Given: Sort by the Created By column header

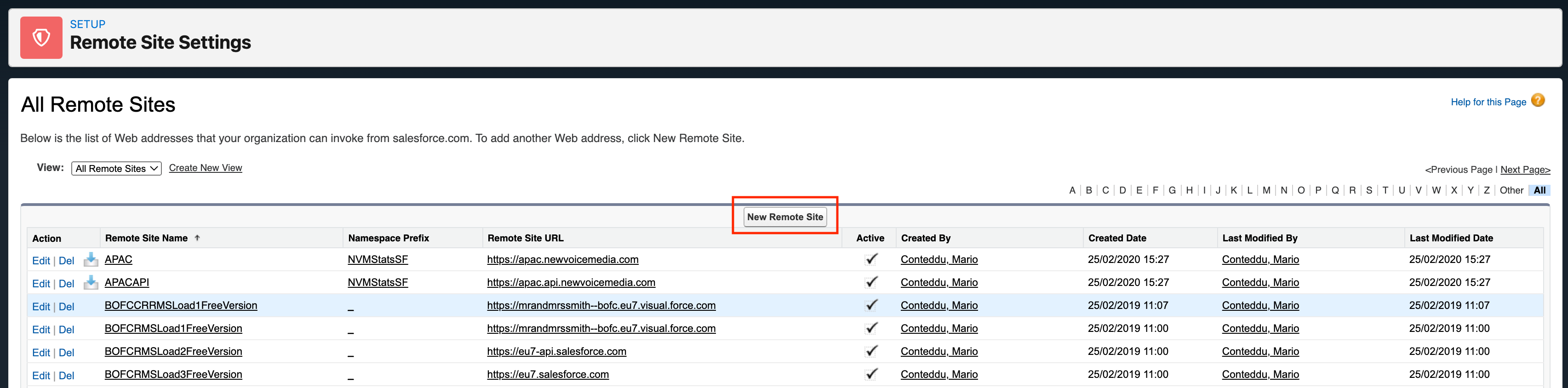Looking at the screenshot, I should [x=926, y=239].
